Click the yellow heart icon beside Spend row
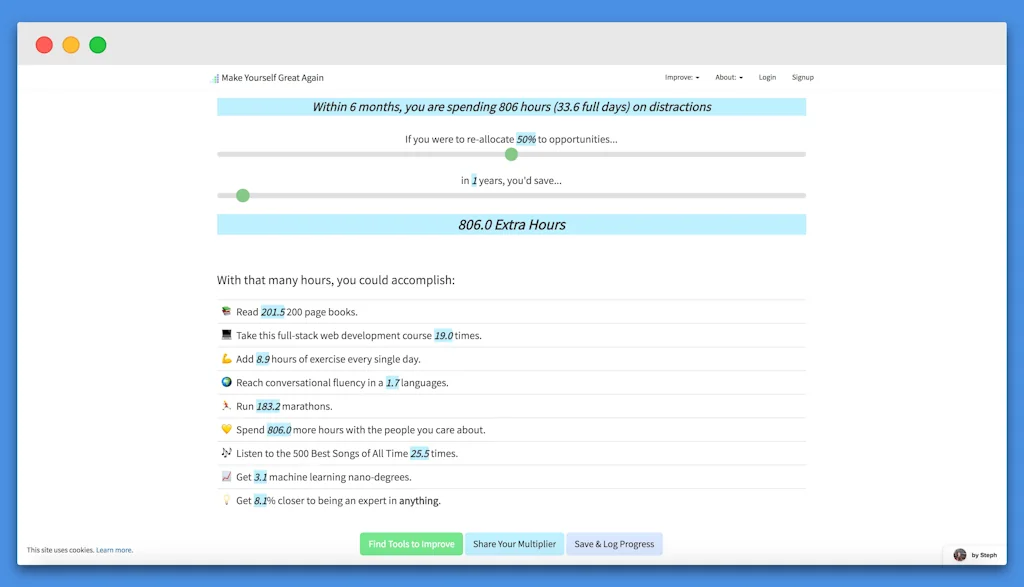The width and height of the screenshot is (1024, 587). click(226, 430)
